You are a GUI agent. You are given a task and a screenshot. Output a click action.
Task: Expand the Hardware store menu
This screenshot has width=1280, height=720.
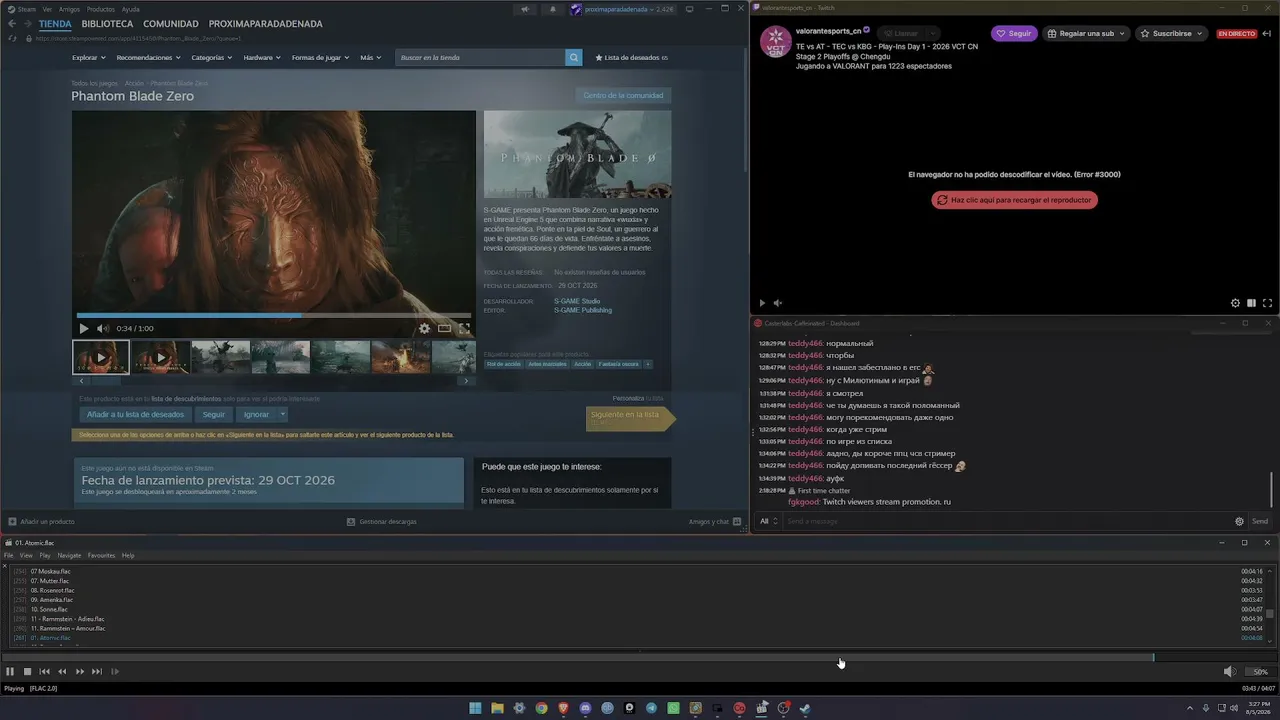262,58
